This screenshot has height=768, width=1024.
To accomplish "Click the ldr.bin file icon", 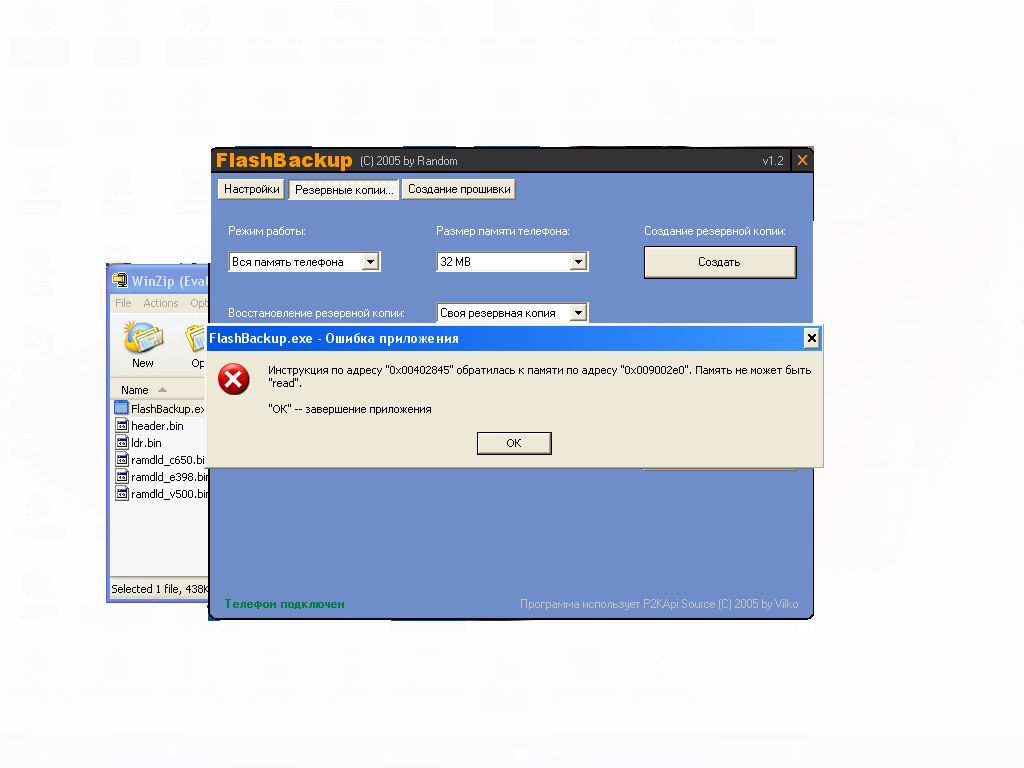I will click(122, 442).
